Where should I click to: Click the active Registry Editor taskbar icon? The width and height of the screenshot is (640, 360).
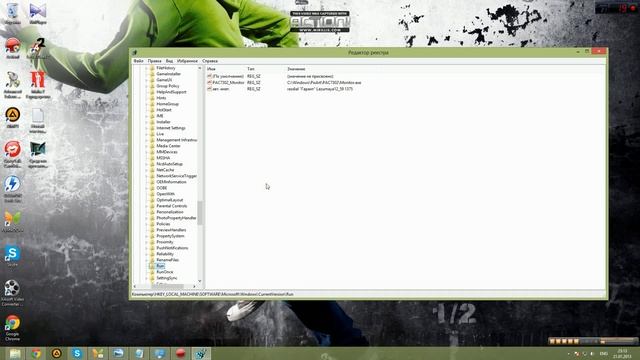[201, 353]
